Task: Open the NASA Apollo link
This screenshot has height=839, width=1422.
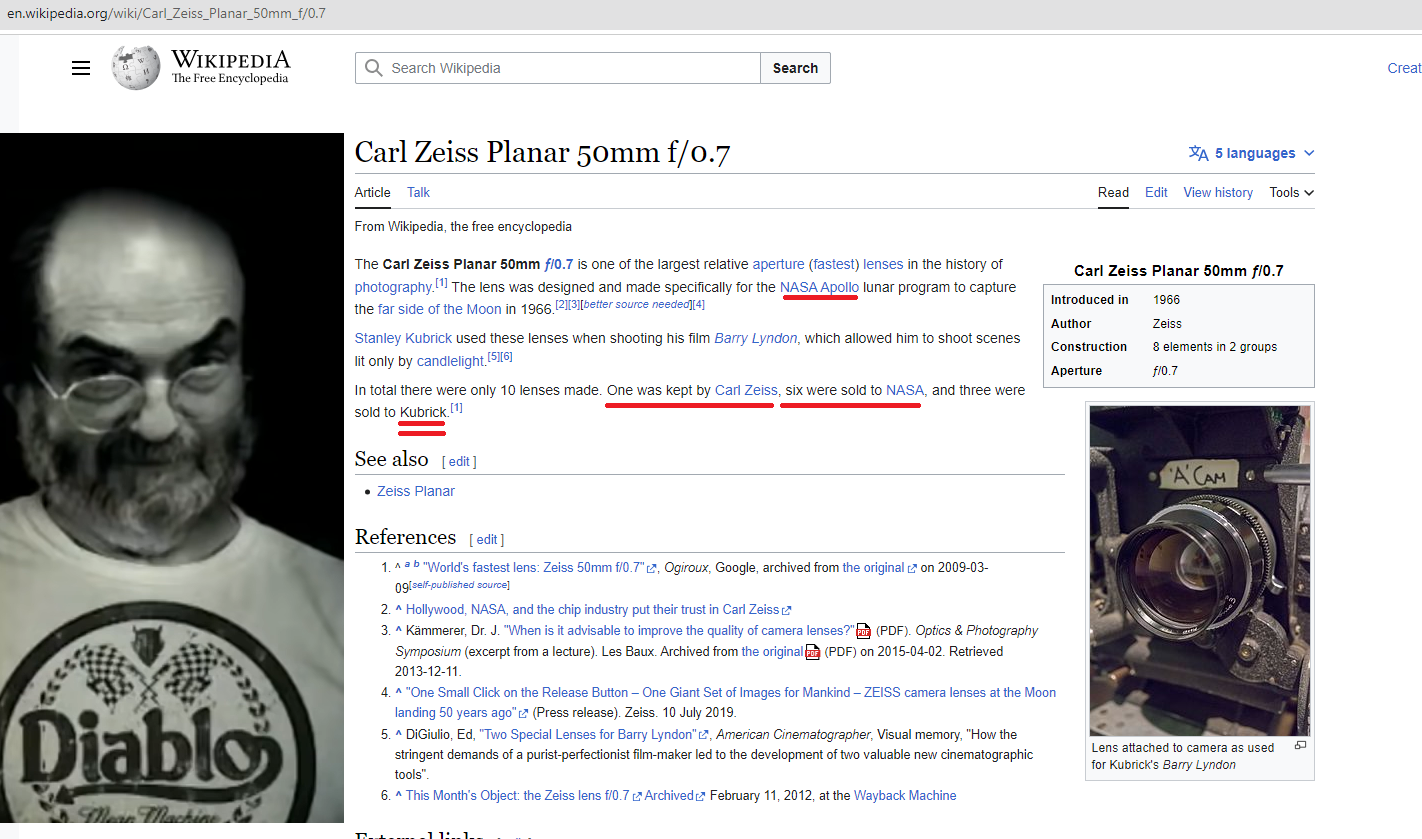Action: (x=820, y=287)
